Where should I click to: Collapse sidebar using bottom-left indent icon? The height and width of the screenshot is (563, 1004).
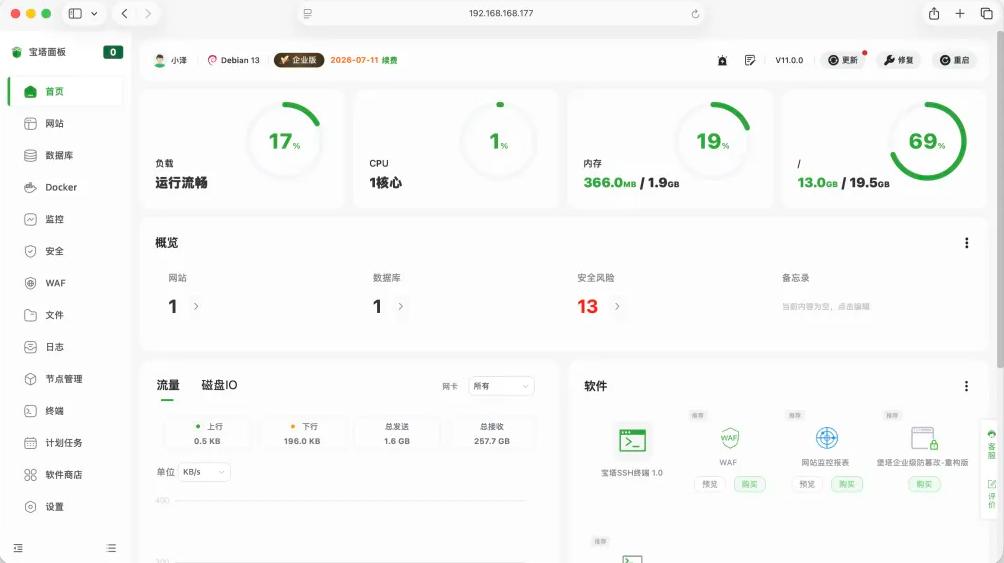click(18, 548)
